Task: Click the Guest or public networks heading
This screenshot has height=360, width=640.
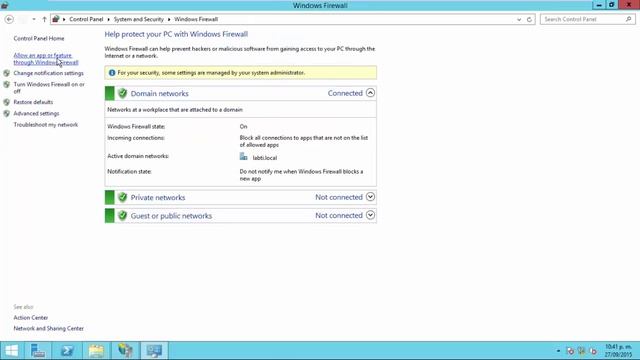Action: (x=171, y=216)
